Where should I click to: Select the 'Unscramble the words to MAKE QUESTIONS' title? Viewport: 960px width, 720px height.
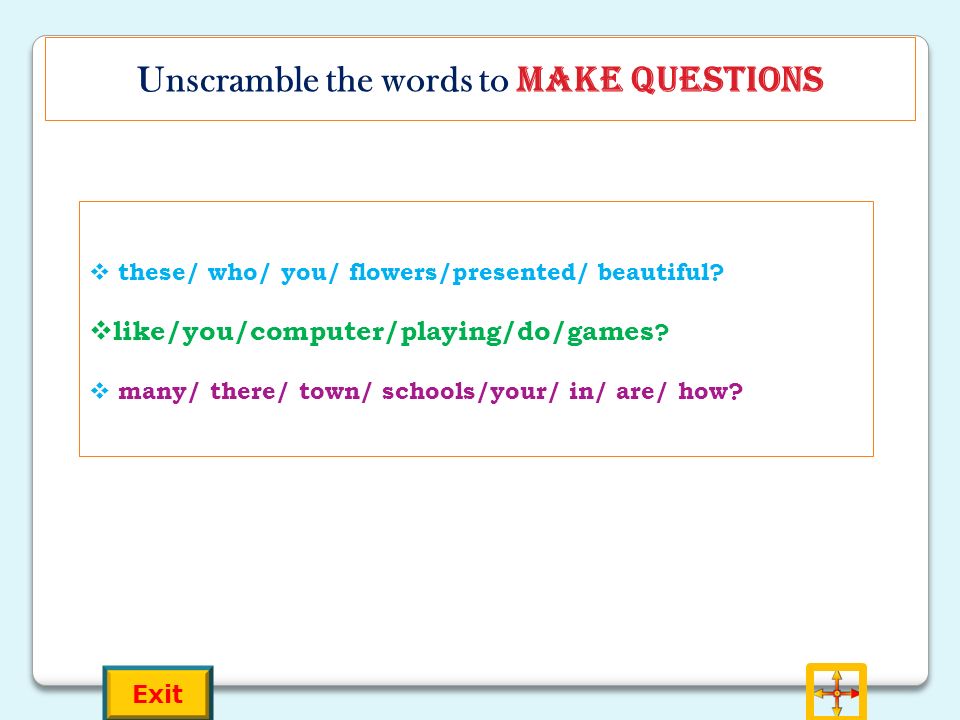481,80
